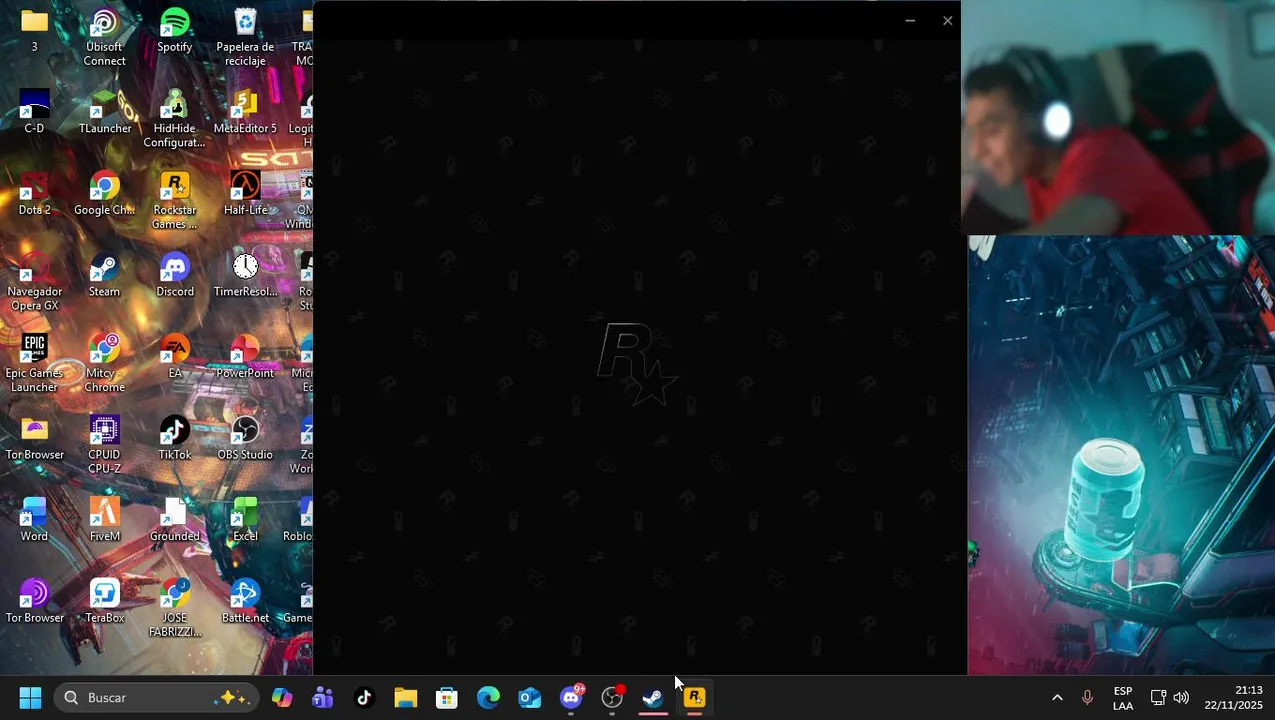Select the FiveM desktop shortcut
The image size is (1275, 720).
point(104,520)
